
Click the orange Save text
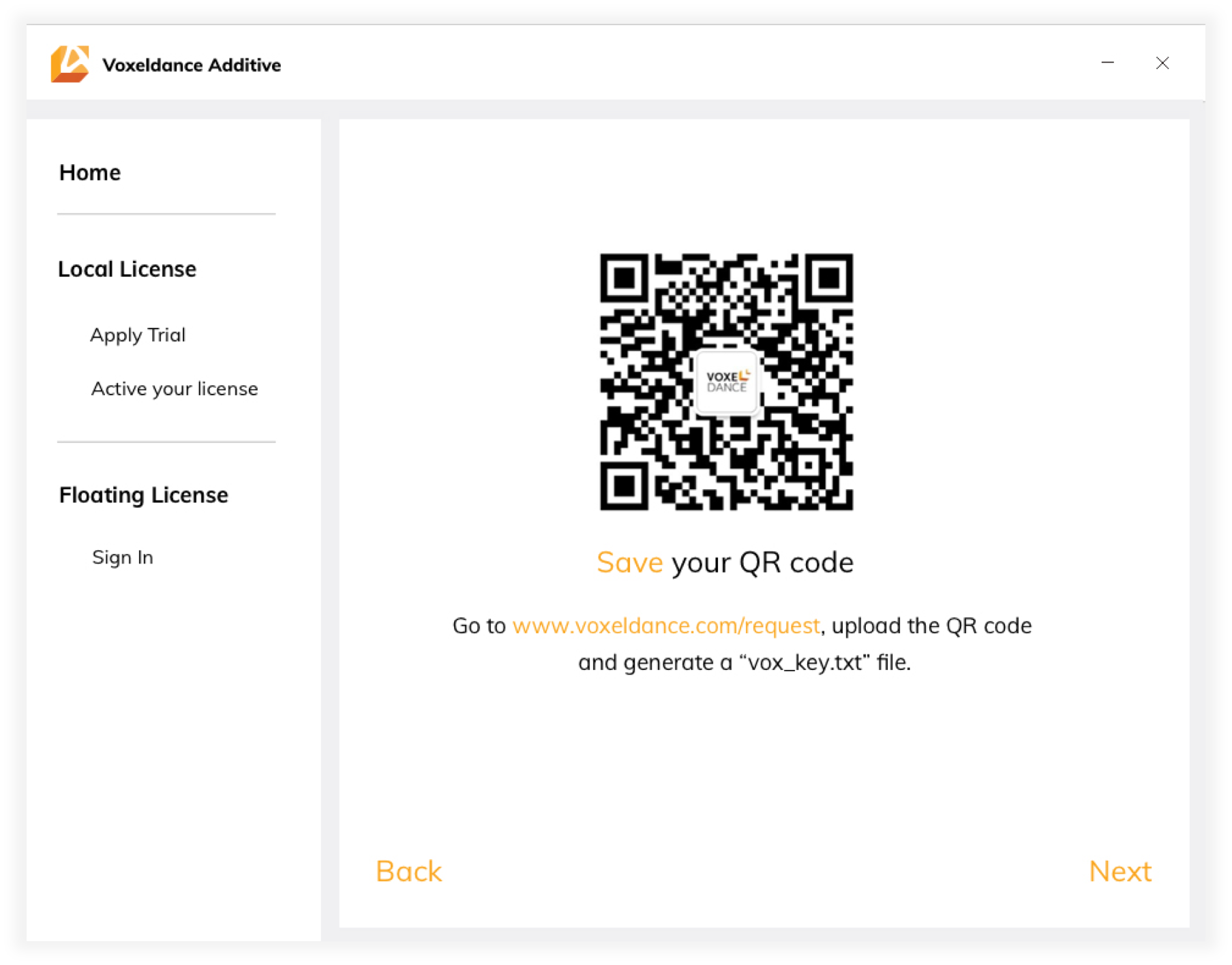coord(630,562)
